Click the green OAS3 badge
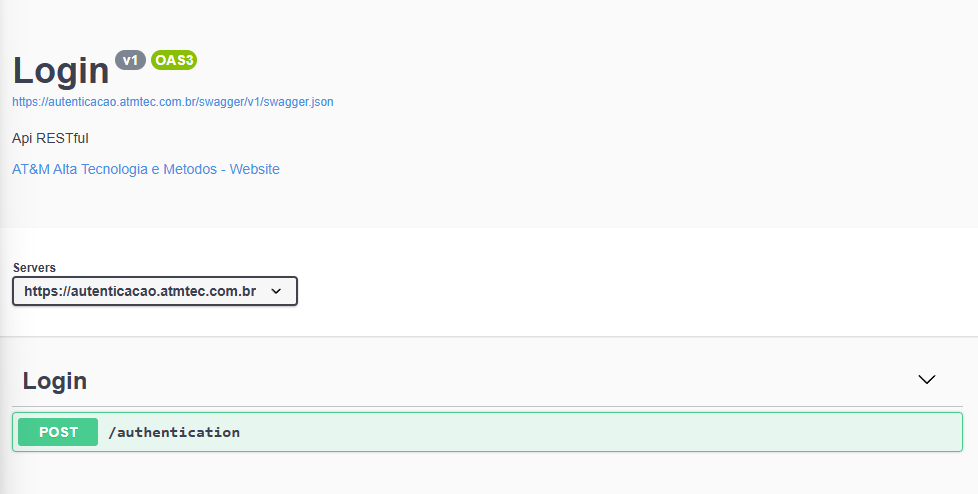This screenshot has width=978, height=494. tap(174, 60)
